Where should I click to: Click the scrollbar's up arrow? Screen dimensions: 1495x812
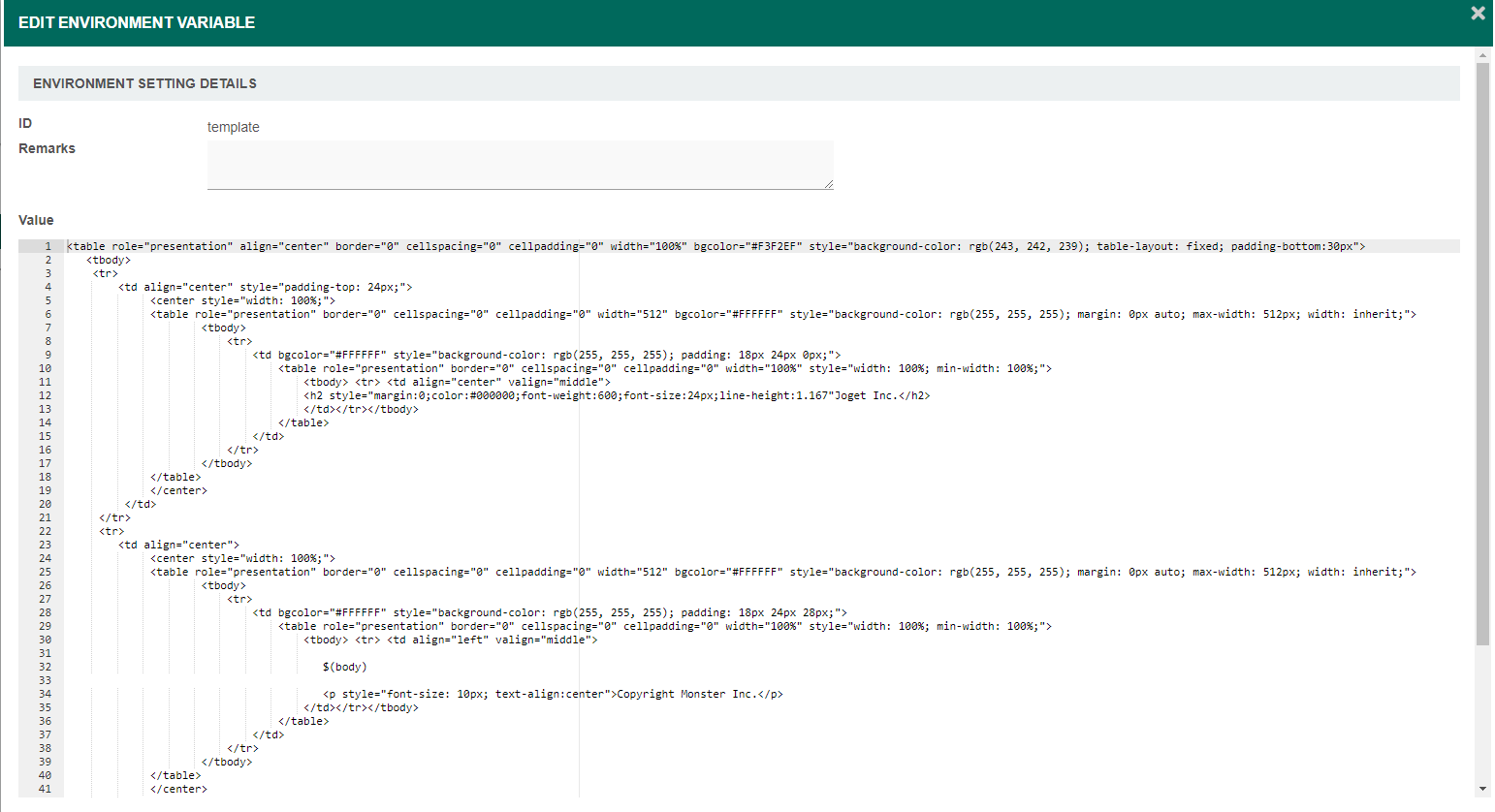(1482, 56)
